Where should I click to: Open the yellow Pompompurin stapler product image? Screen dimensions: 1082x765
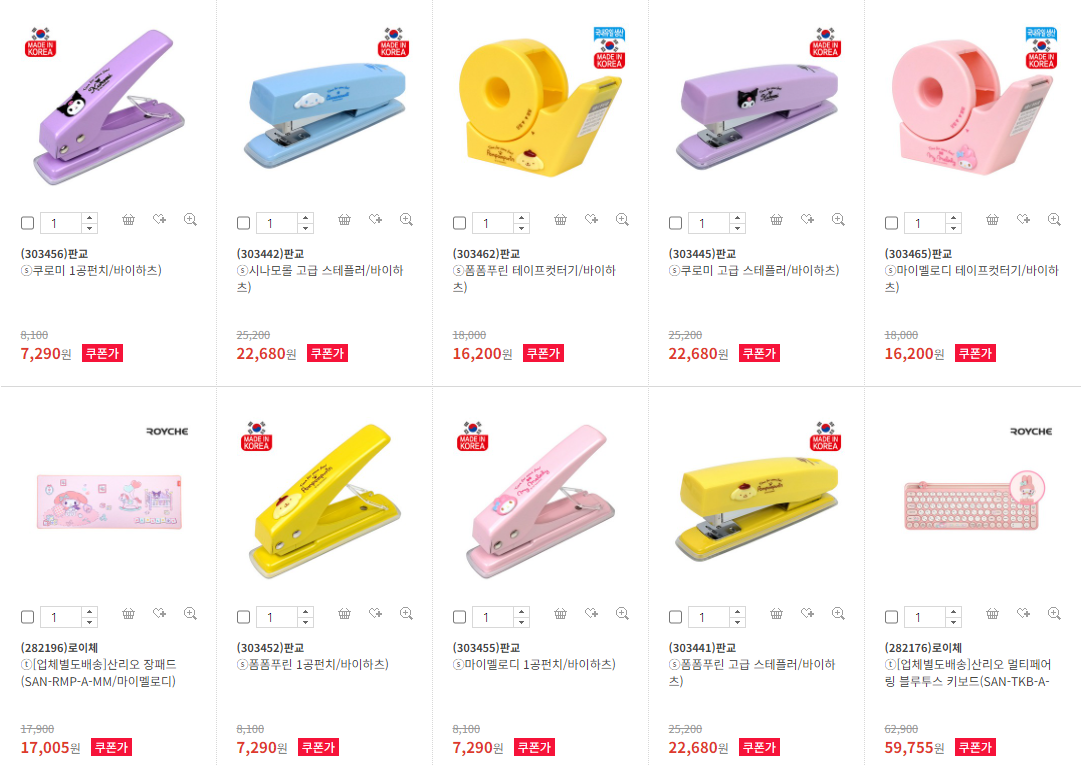[756, 504]
